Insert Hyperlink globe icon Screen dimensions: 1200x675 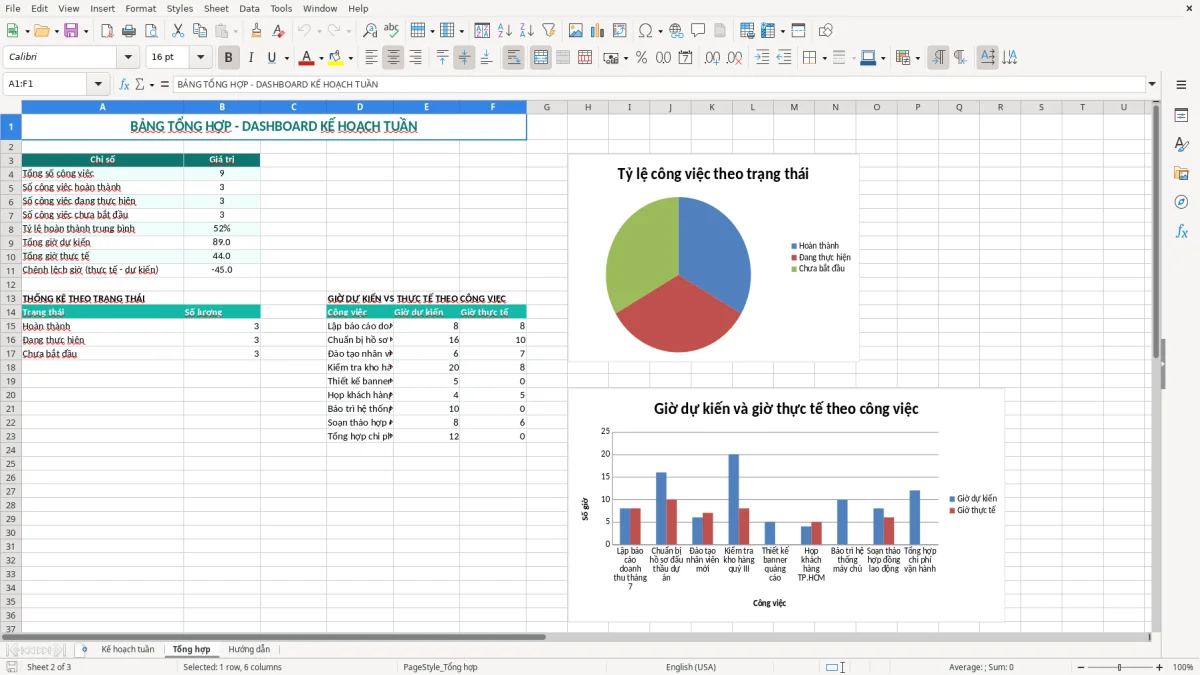(676, 31)
